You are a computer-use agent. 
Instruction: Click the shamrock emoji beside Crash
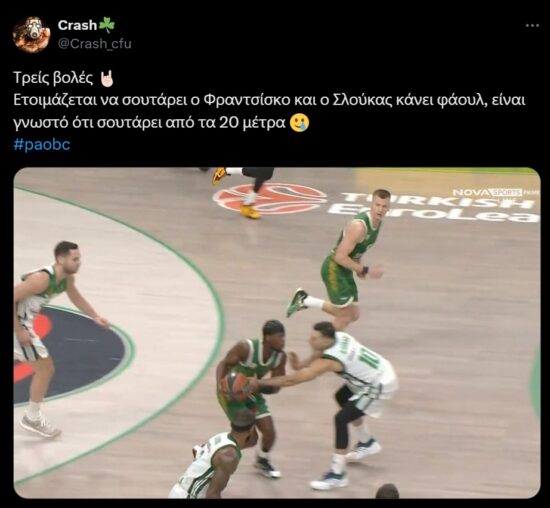point(107,25)
